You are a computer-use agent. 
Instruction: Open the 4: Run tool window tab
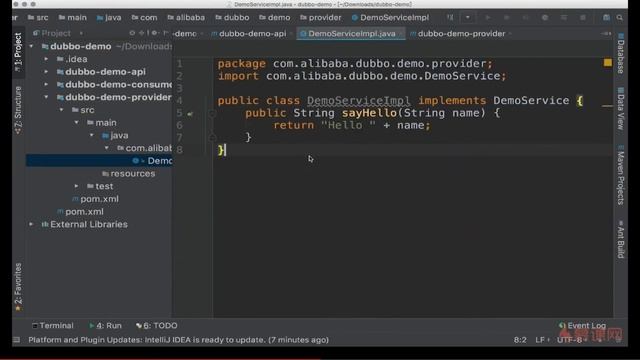click(105, 326)
